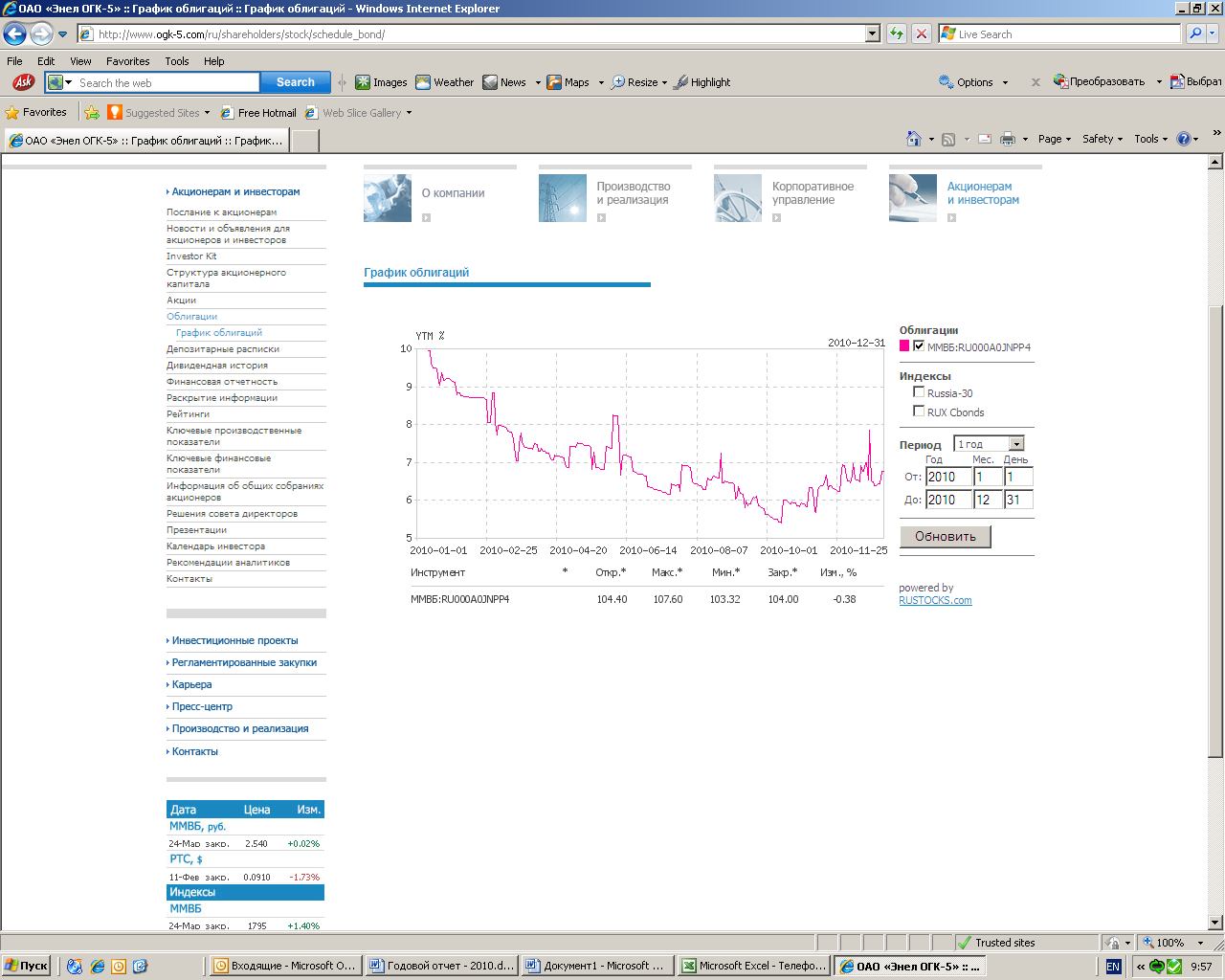
Task: Open the address bar URL dropdown arrow
Action: pos(872,33)
